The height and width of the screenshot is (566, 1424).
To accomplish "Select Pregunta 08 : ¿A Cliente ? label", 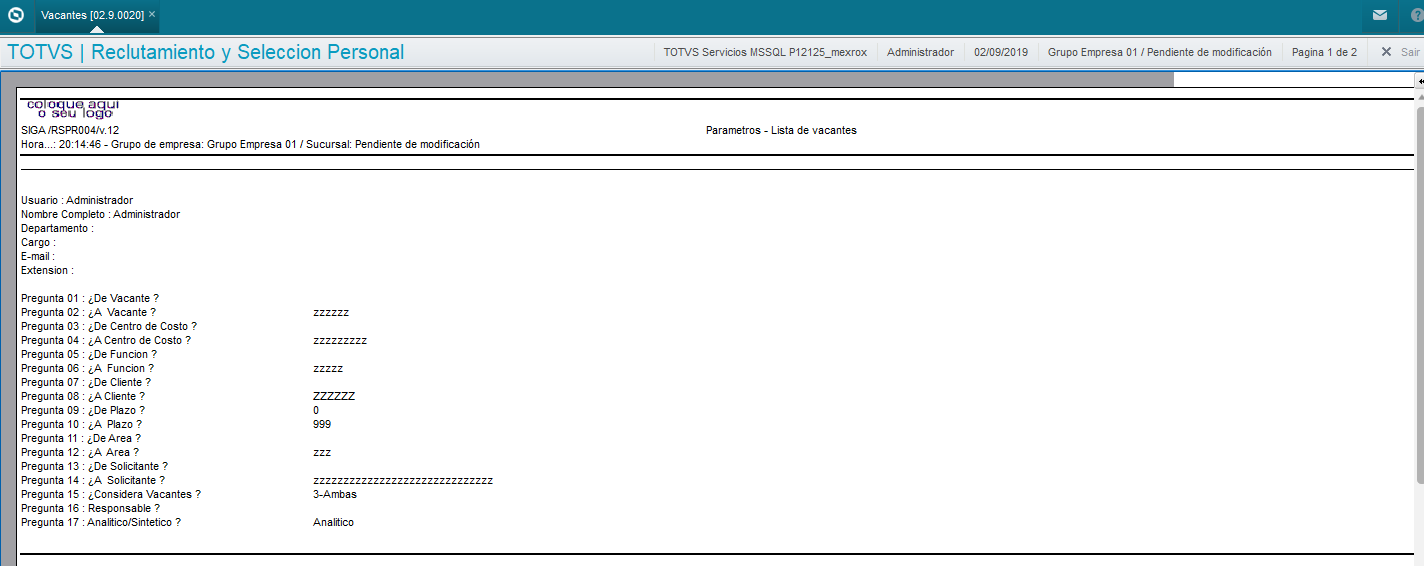I will click(x=84, y=397).
